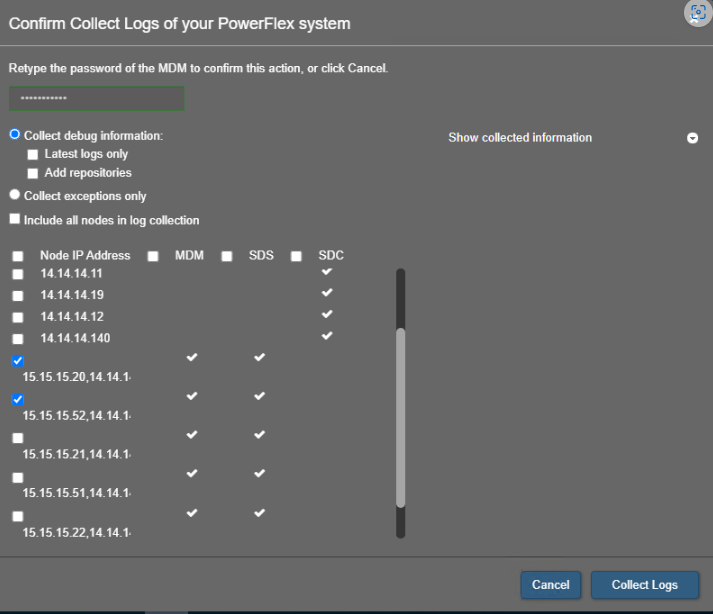Uncheck node 15.15.15.20 checkbox
Image resolution: width=713 pixels, height=614 pixels.
[18, 361]
